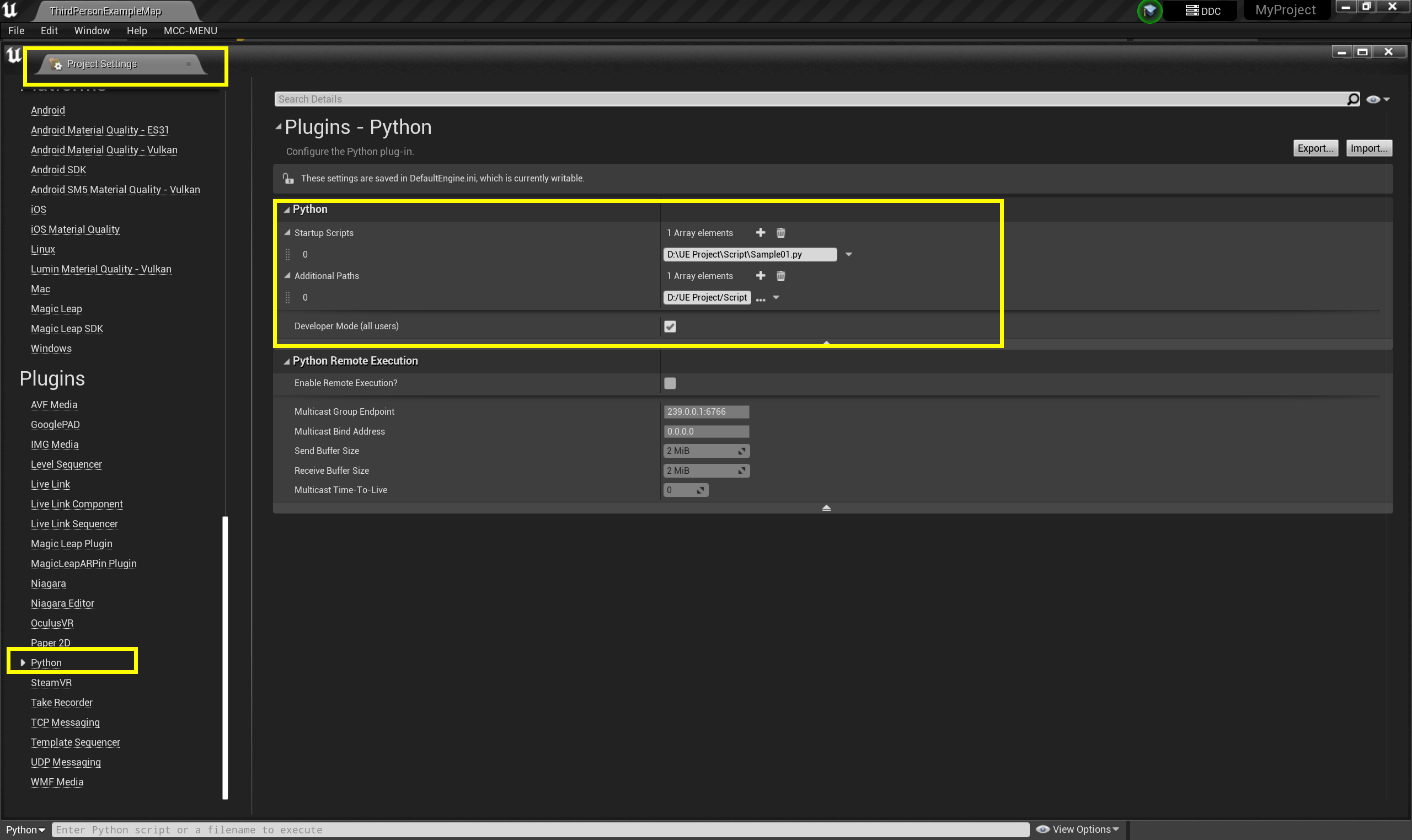The height and width of the screenshot is (840, 1412).
Task: Empty the Startup Scripts array with trash icon
Action: coord(780,233)
